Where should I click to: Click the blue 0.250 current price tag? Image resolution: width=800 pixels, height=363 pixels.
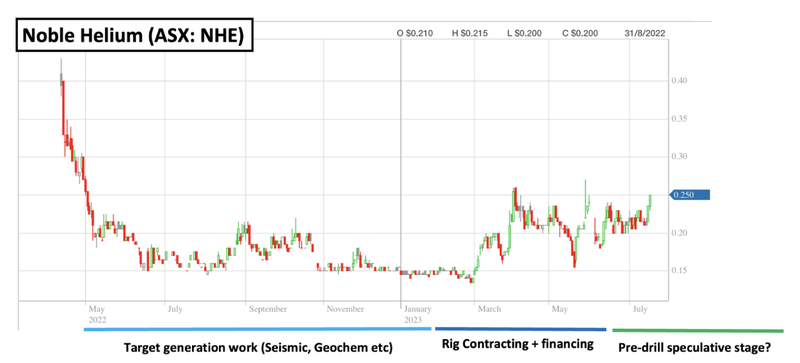coord(689,195)
